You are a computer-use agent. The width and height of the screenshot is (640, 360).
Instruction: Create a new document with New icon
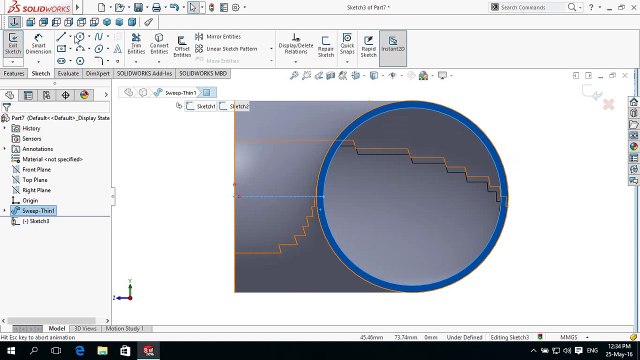(101, 7)
